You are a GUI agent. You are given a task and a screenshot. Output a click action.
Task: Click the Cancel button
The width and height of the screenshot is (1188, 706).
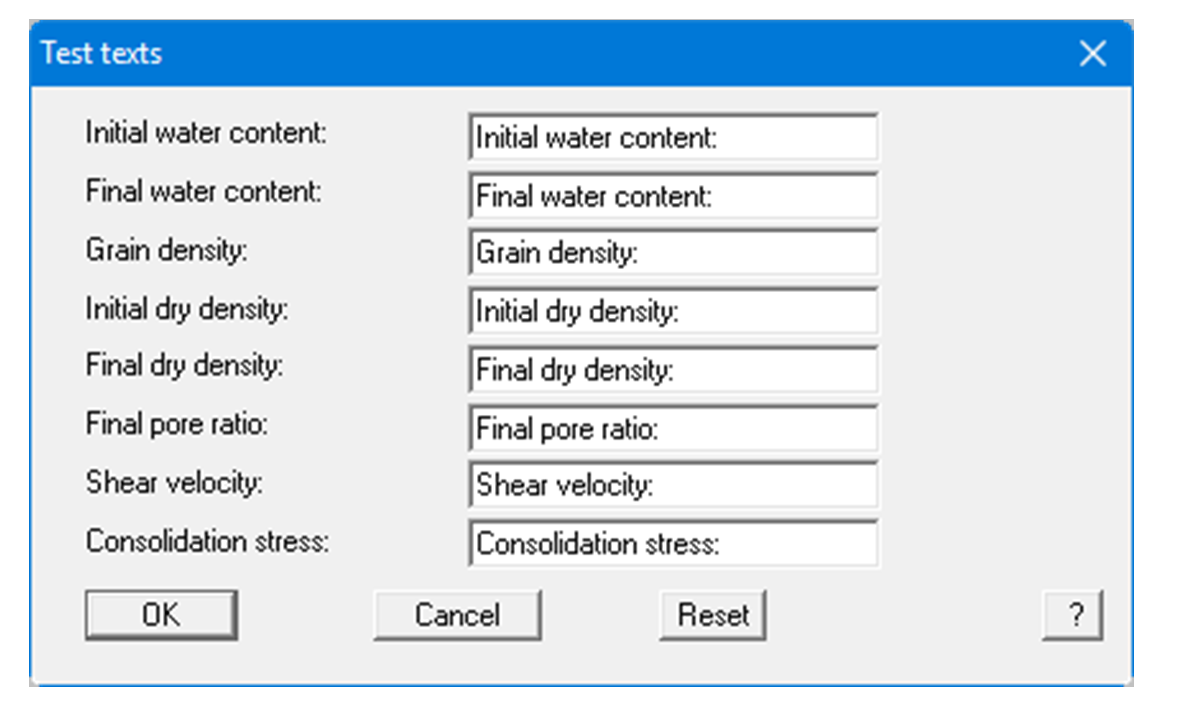coord(458,615)
